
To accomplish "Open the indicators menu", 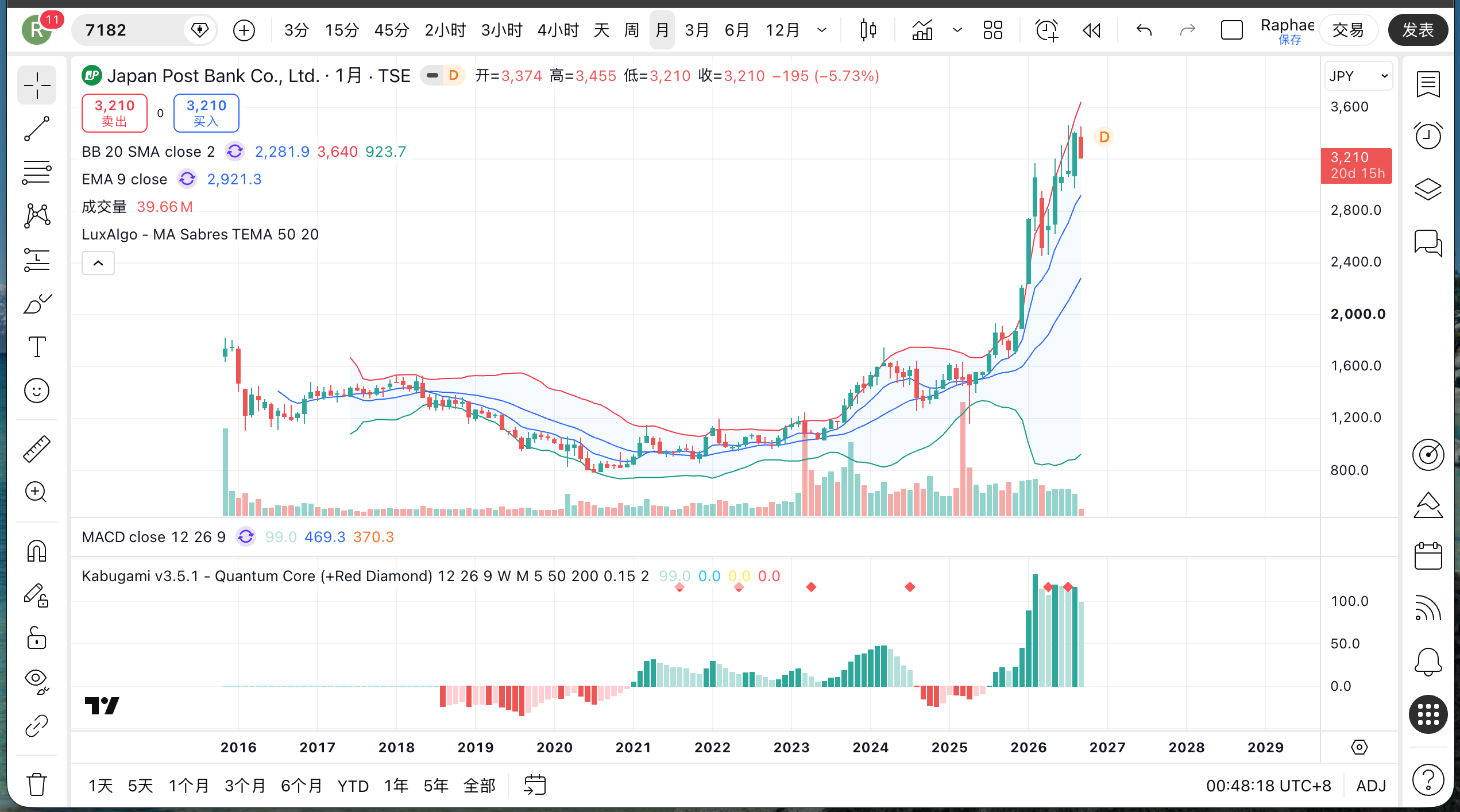I will coord(922,30).
